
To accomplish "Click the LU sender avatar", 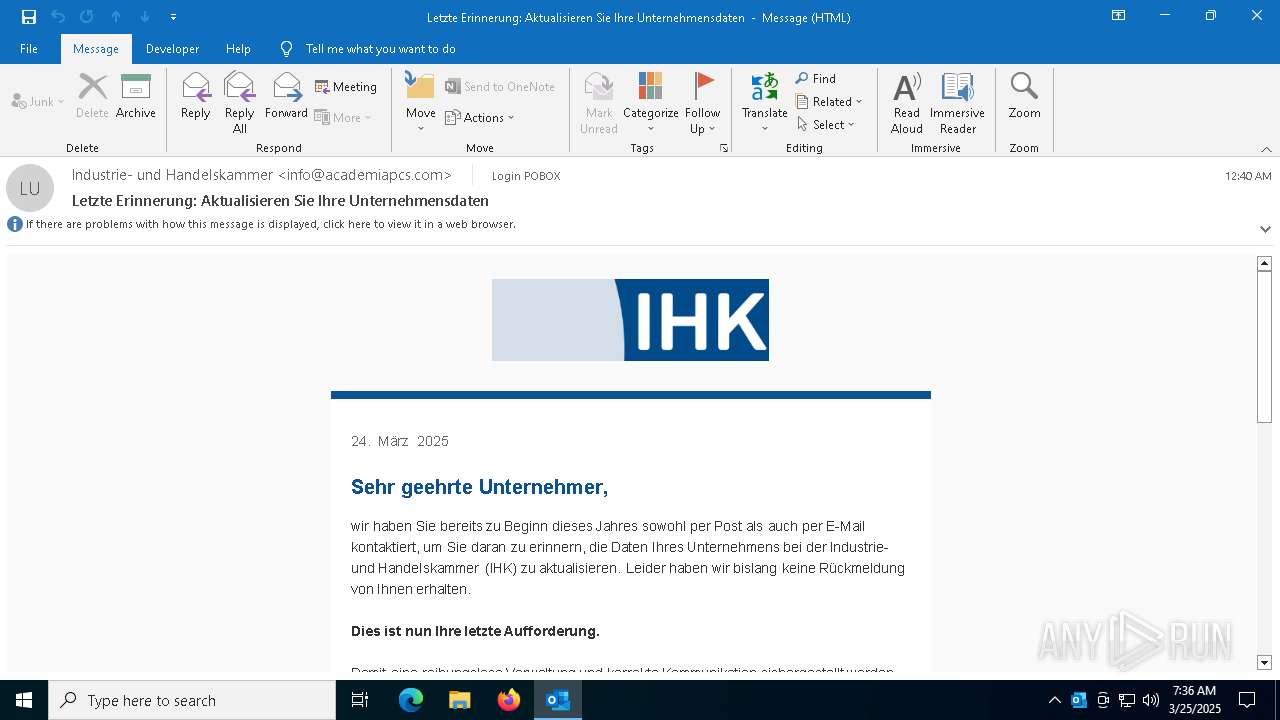I will point(30,188).
